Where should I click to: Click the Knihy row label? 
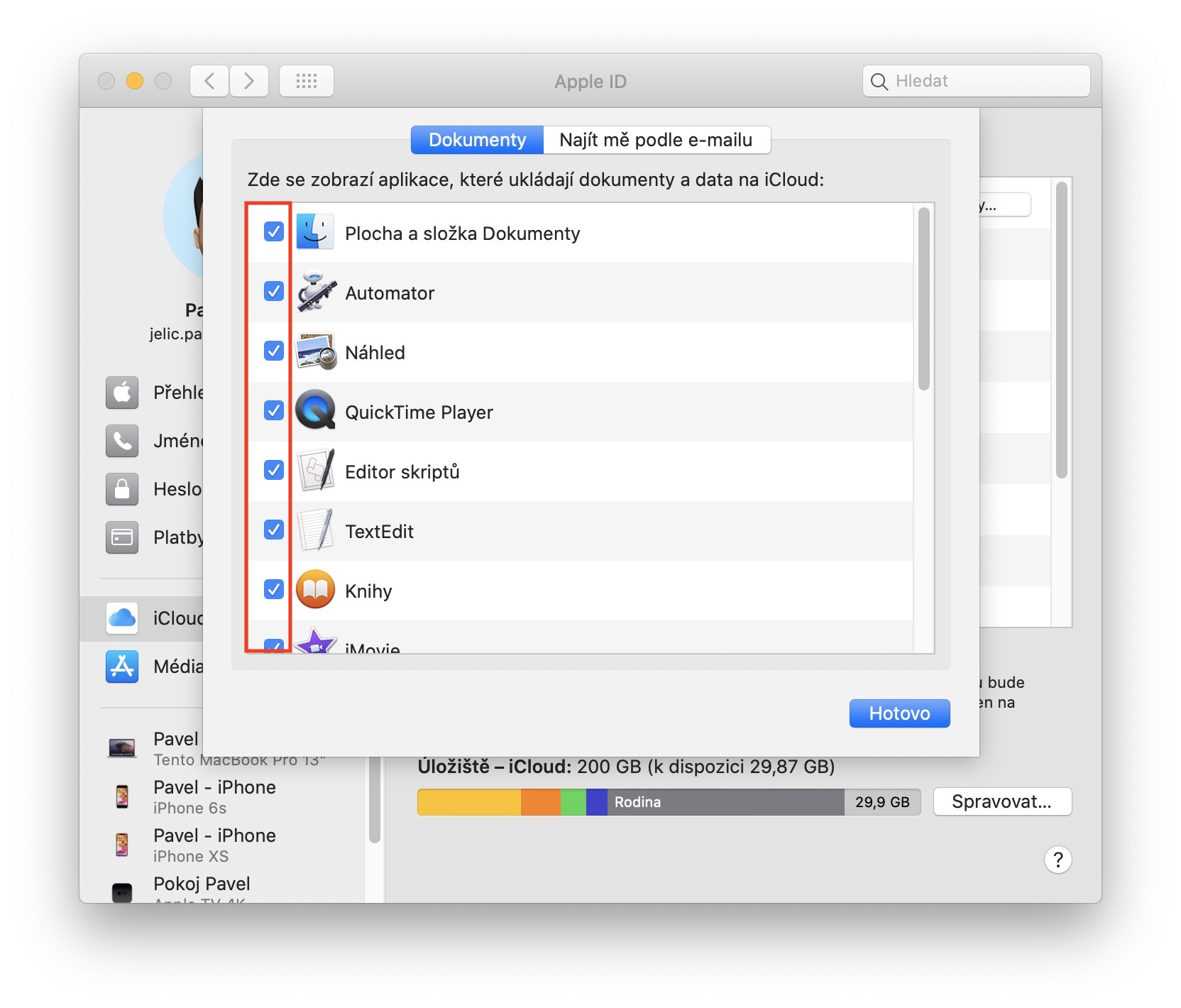[368, 591]
